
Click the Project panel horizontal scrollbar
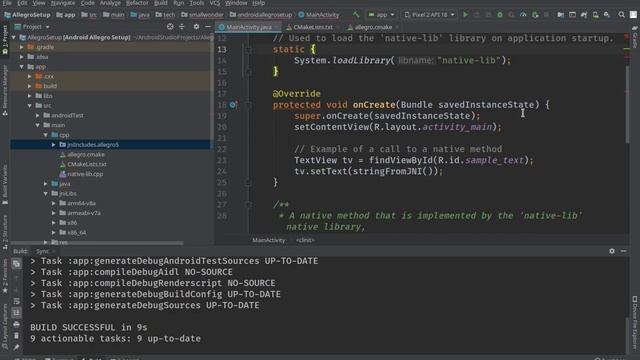point(97,243)
